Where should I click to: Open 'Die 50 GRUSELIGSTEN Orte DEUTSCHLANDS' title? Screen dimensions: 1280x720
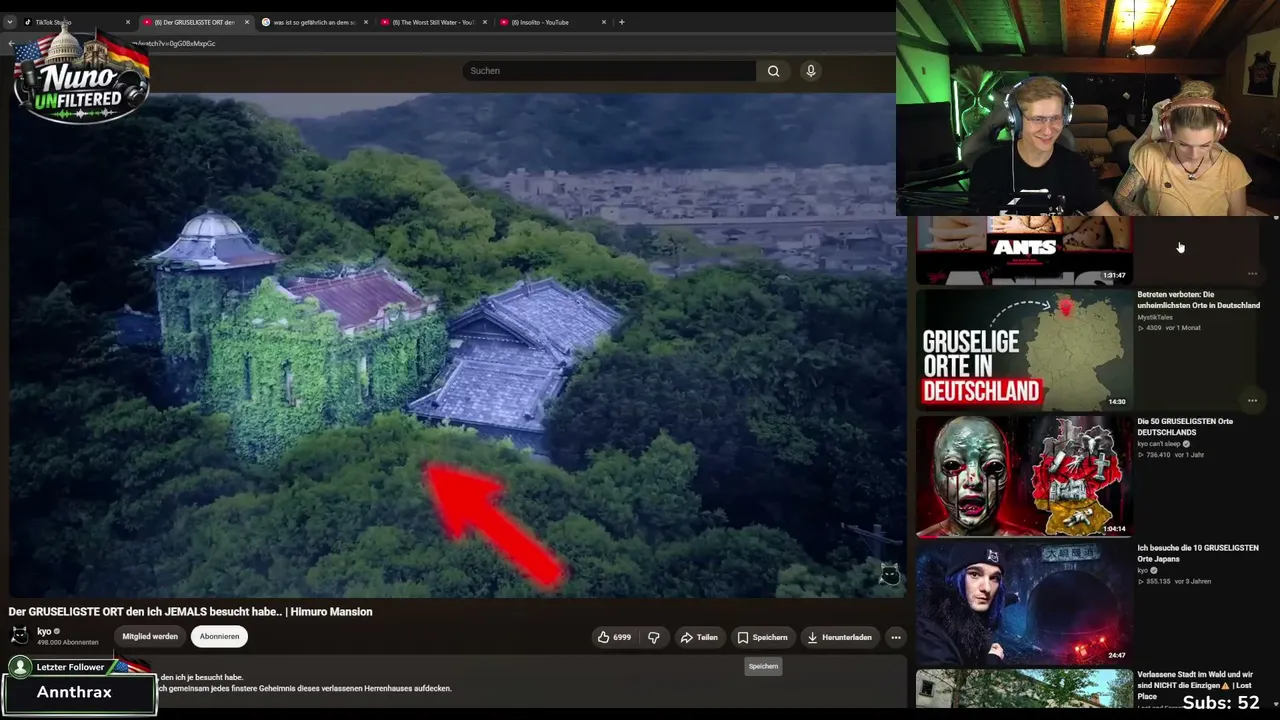[1185, 427]
